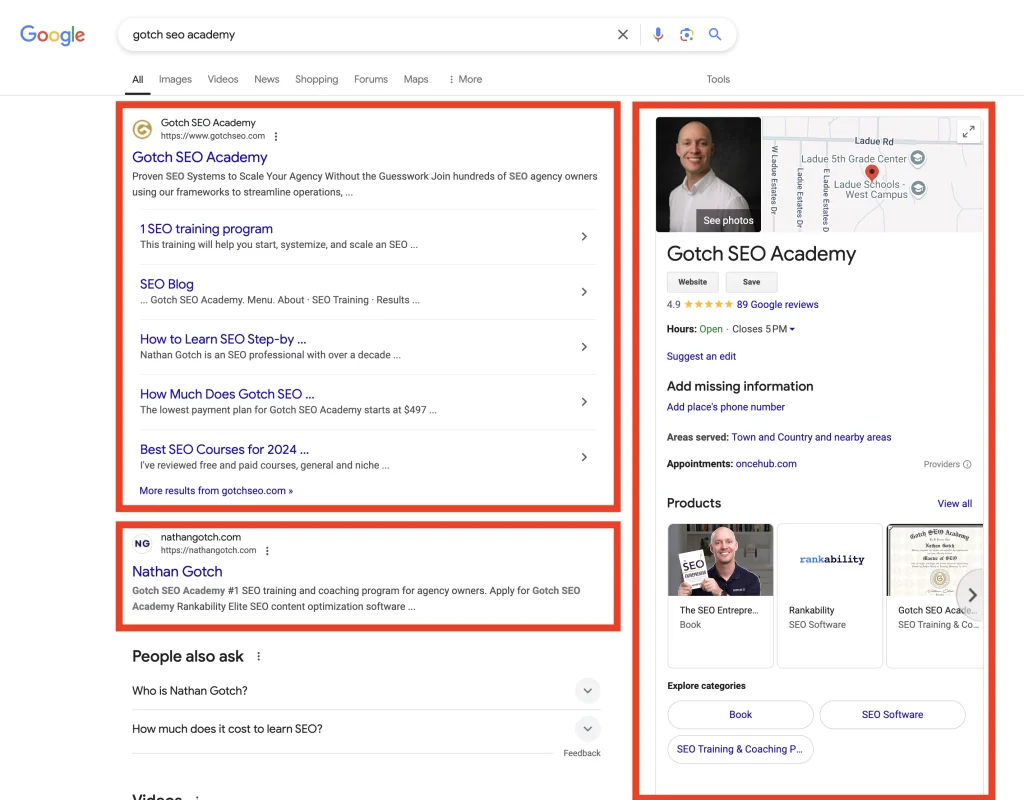
Task: Expand How Much Does Gotch SEO chevron
Action: [584, 402]
